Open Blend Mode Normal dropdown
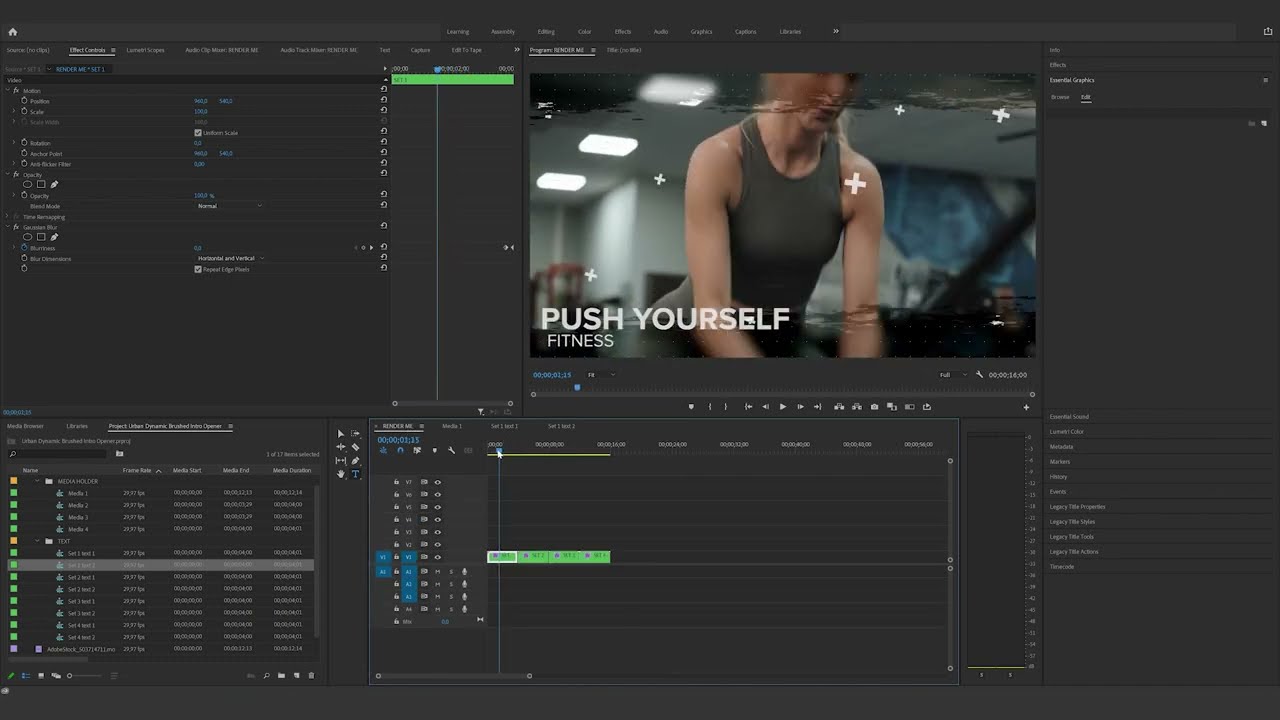Screen dimensions: 1280x720 (230, 206)
